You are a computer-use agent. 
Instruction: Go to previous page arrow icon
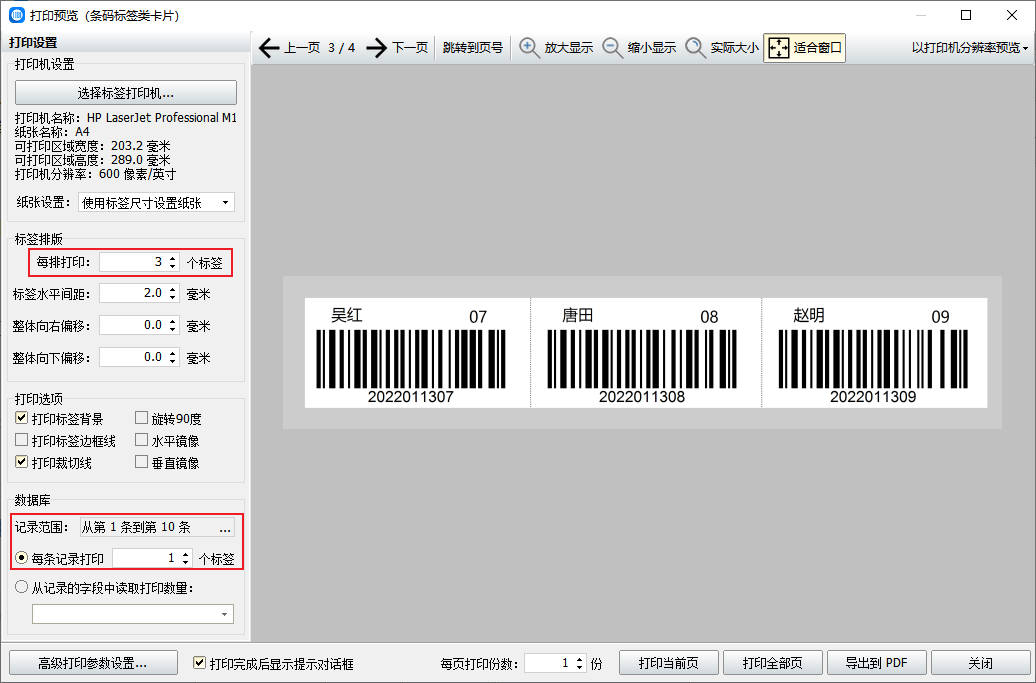click(269, 48)
